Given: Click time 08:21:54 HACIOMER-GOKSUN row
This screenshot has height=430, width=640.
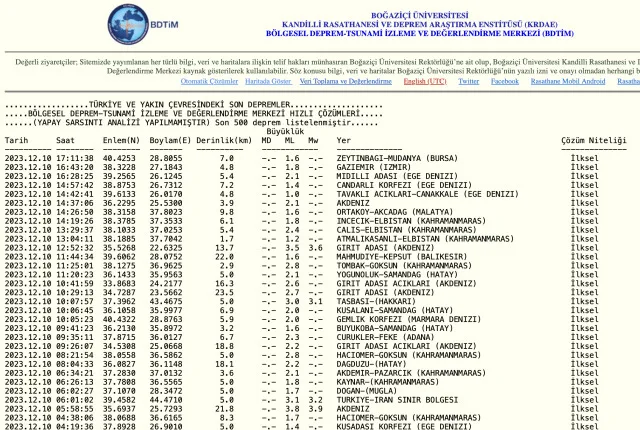Looking at the screenshot, I should tap(75, 355).
